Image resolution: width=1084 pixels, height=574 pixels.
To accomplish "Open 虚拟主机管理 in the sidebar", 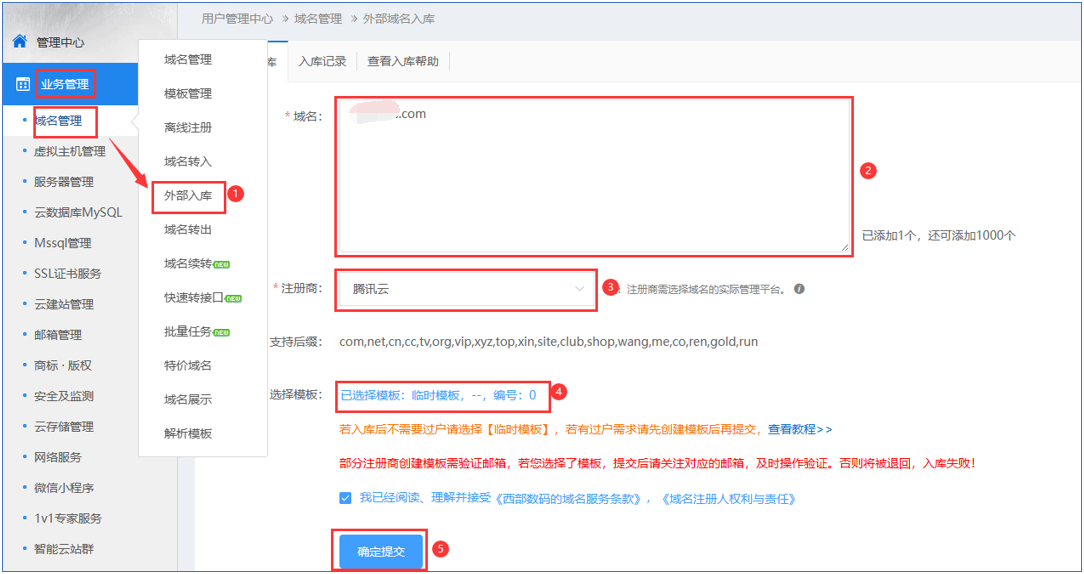I will click(x=69, y=151).
